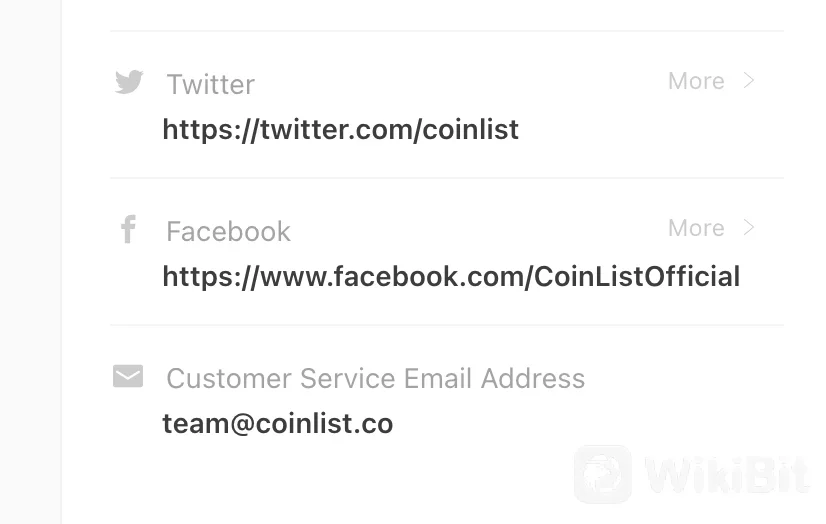The width and height of the screenshot is (826, 524).
Task: Click the divider line above the Twitter row
Action: coord(446,31)
